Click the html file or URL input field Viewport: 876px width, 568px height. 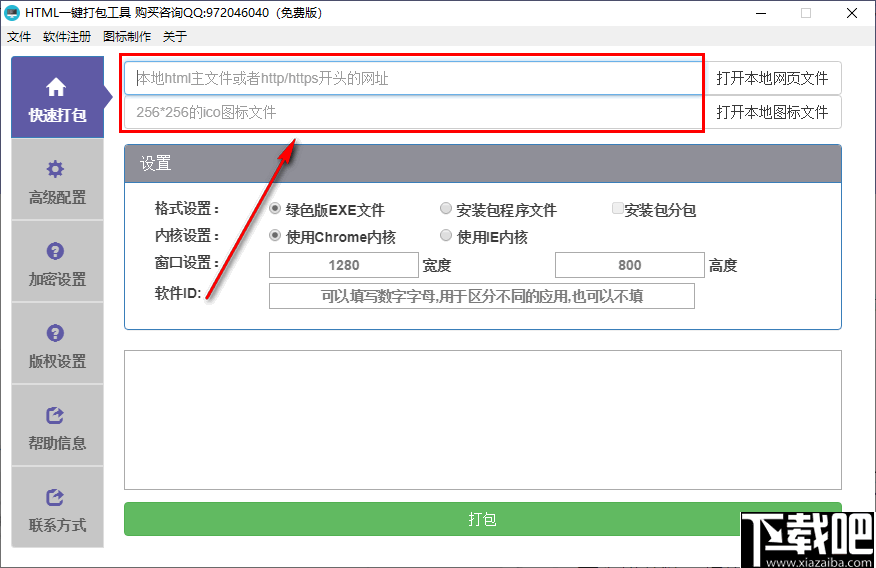(x=414, y=78)
